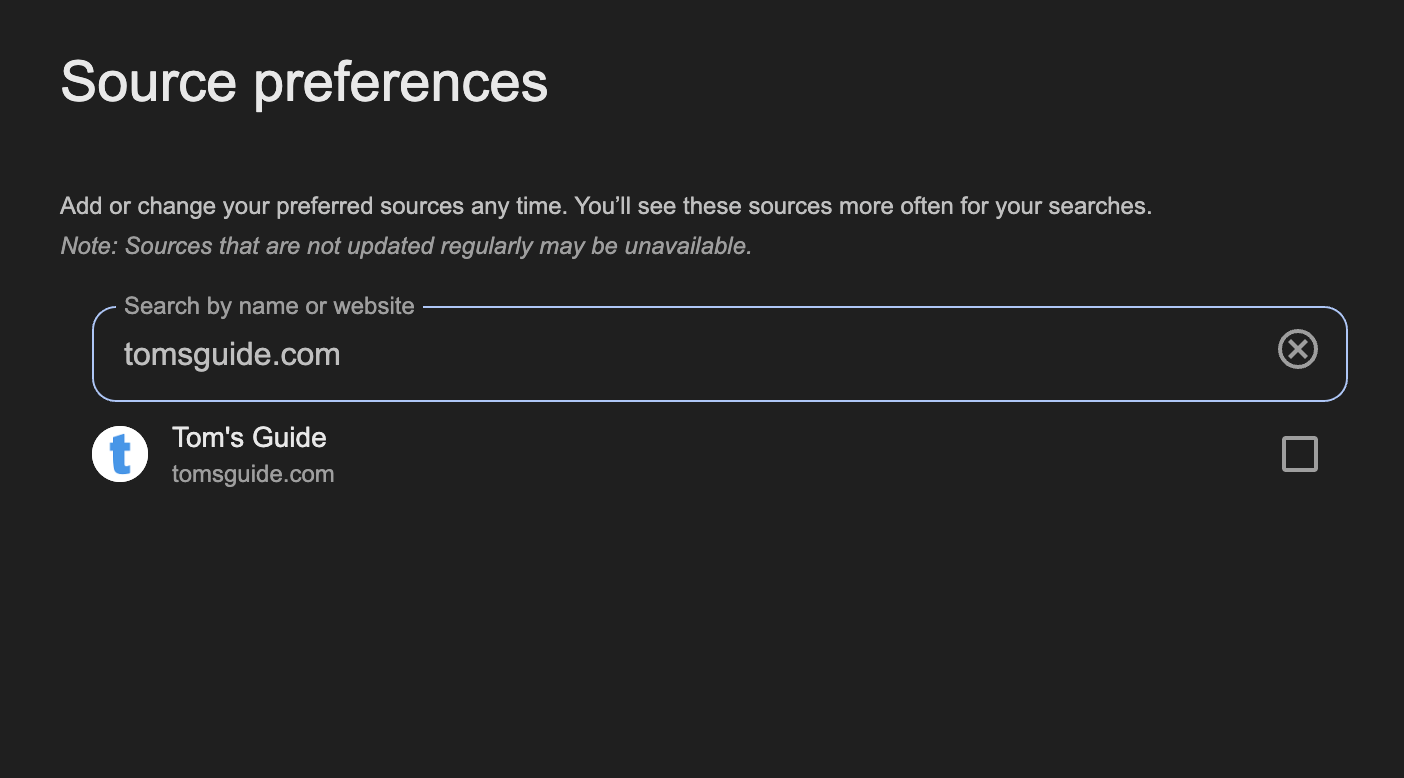
Task: Click the blue 't' favicon
Action: coord(120,454)
